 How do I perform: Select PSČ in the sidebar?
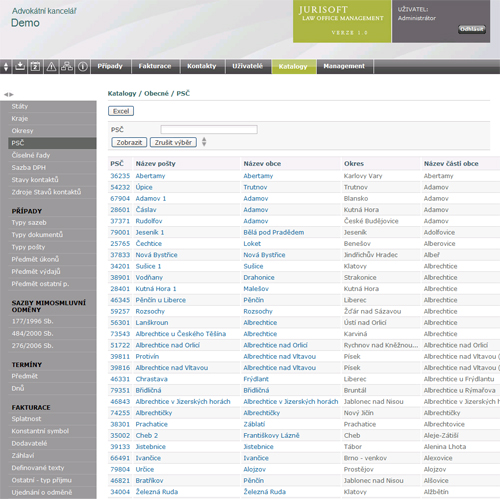tap(52, 143)
